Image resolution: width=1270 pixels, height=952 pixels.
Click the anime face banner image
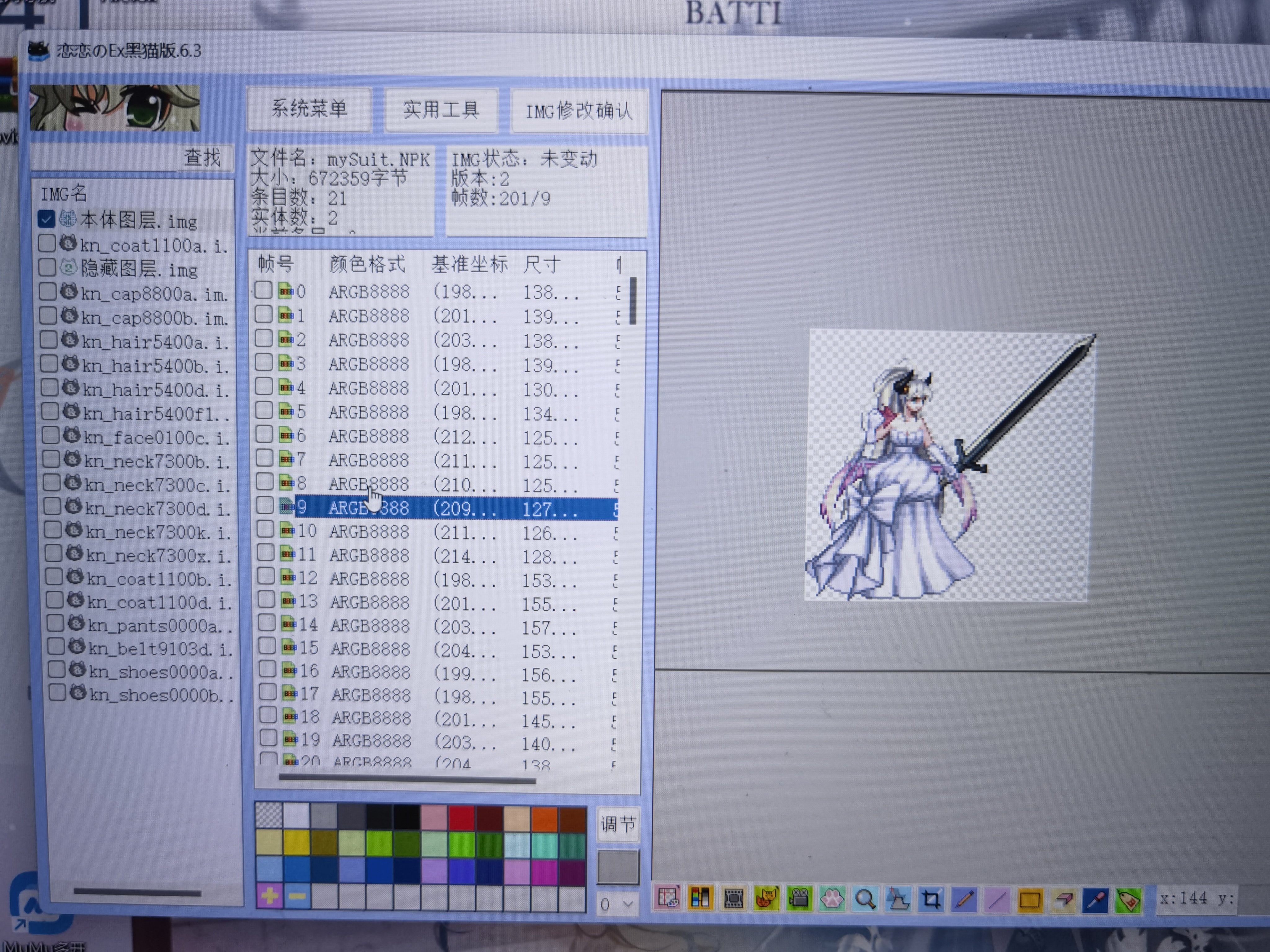pos(114,107)
